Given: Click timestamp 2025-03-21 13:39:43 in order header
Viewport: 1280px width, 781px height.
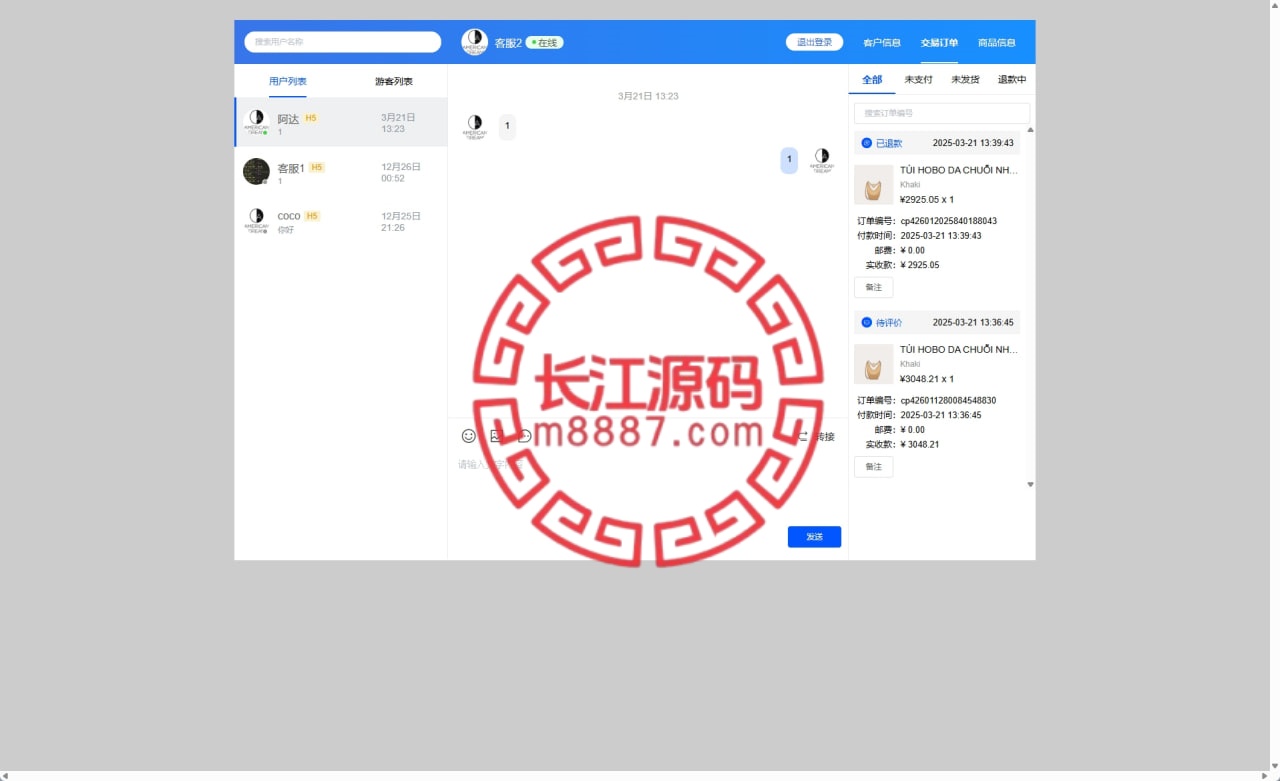Looking at the screenshot, I should [973, 143].
